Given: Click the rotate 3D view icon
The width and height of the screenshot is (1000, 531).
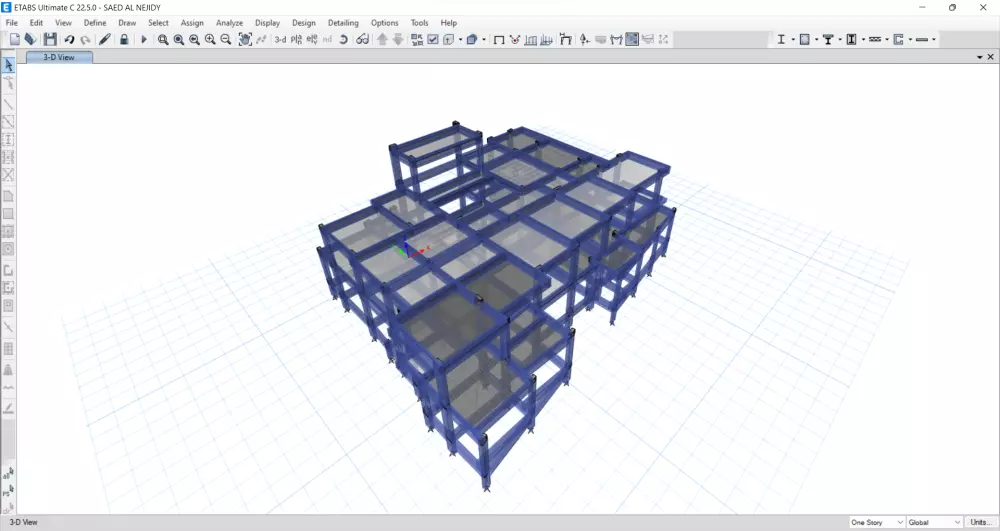Looking at the screenshot, I should [x=343, y=40].
